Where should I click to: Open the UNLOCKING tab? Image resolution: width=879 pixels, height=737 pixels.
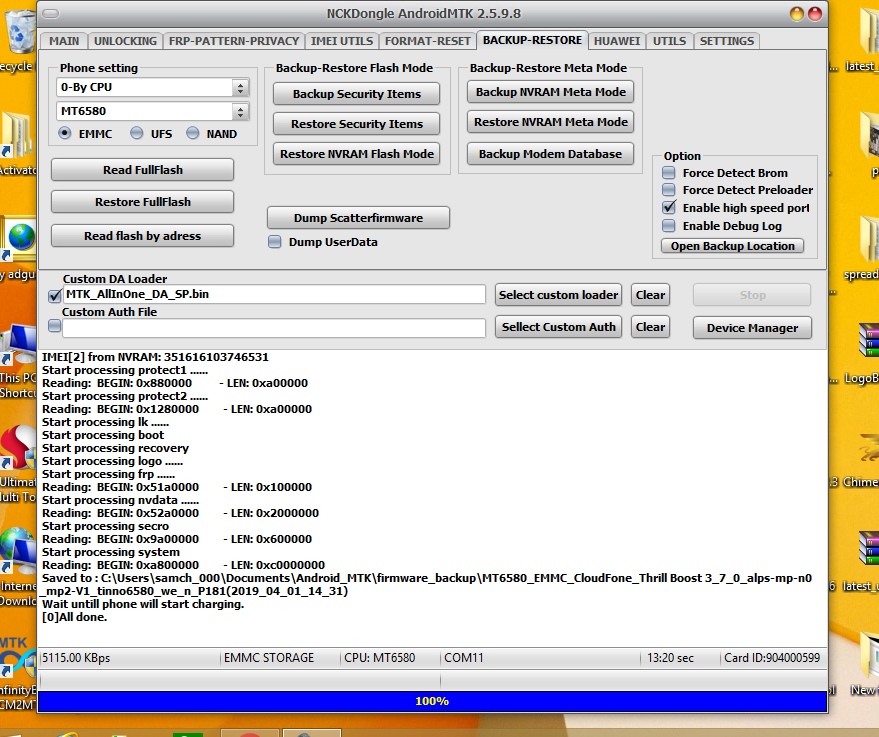[125, 41]
